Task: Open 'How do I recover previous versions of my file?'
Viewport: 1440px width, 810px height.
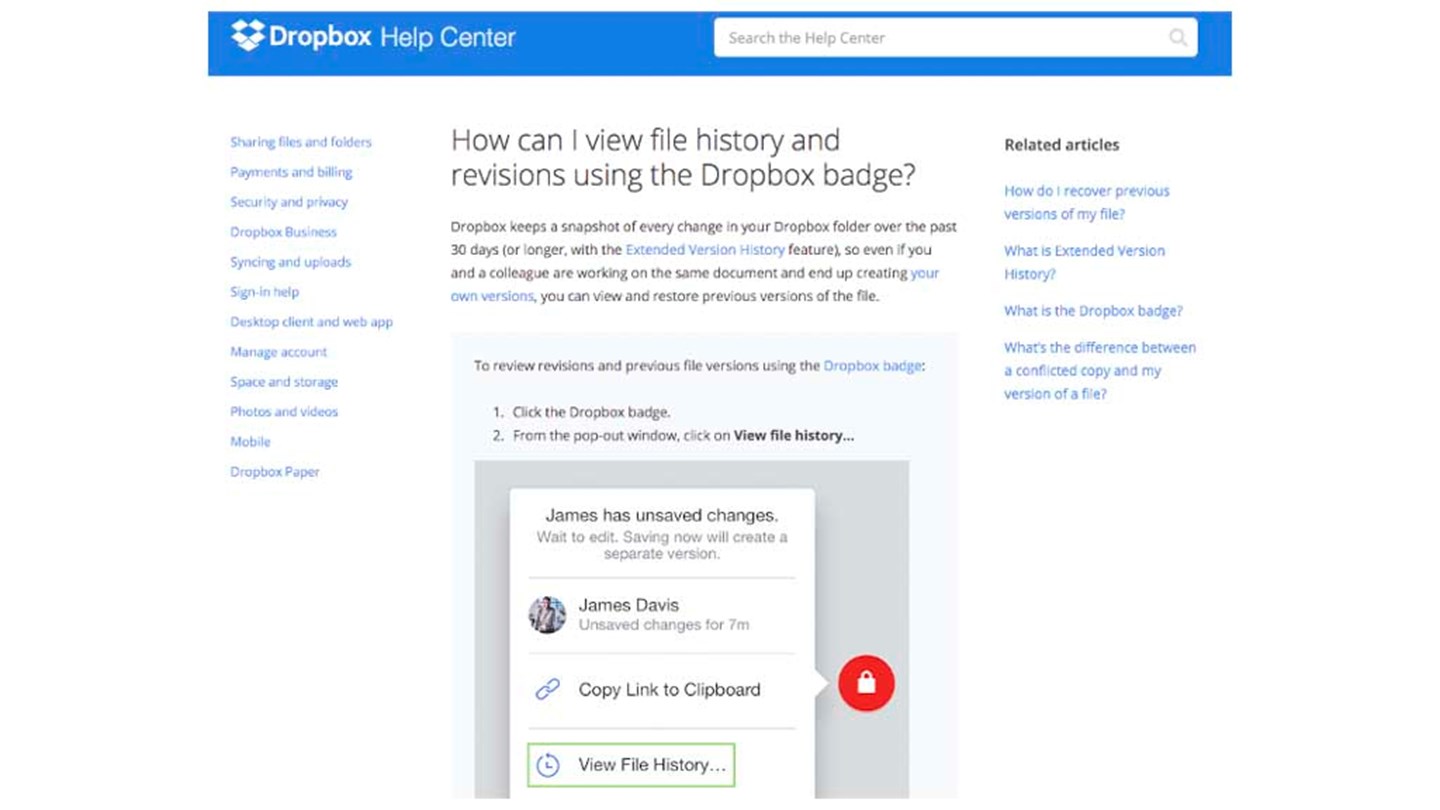Action: [1087, 202]
